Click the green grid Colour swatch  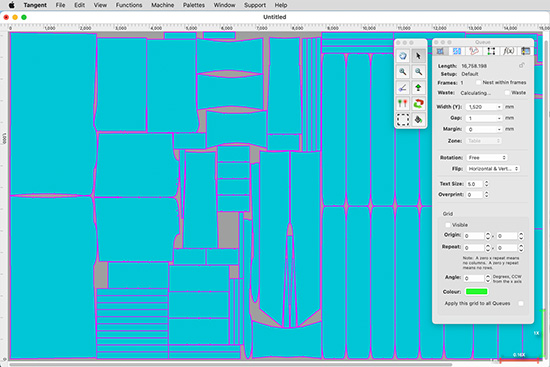tap(476, 292)
